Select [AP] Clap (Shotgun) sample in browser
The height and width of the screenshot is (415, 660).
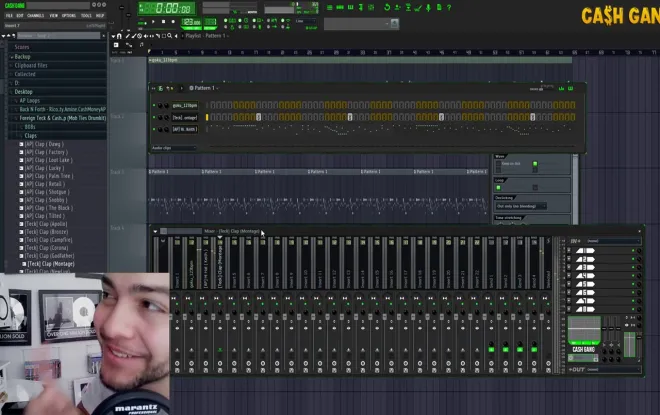47,192
